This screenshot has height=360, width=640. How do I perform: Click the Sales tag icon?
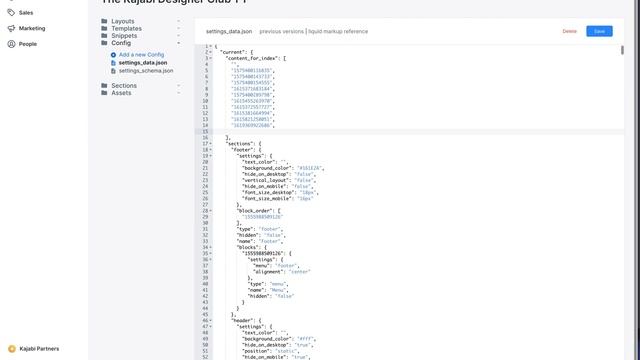pos(11,13)
